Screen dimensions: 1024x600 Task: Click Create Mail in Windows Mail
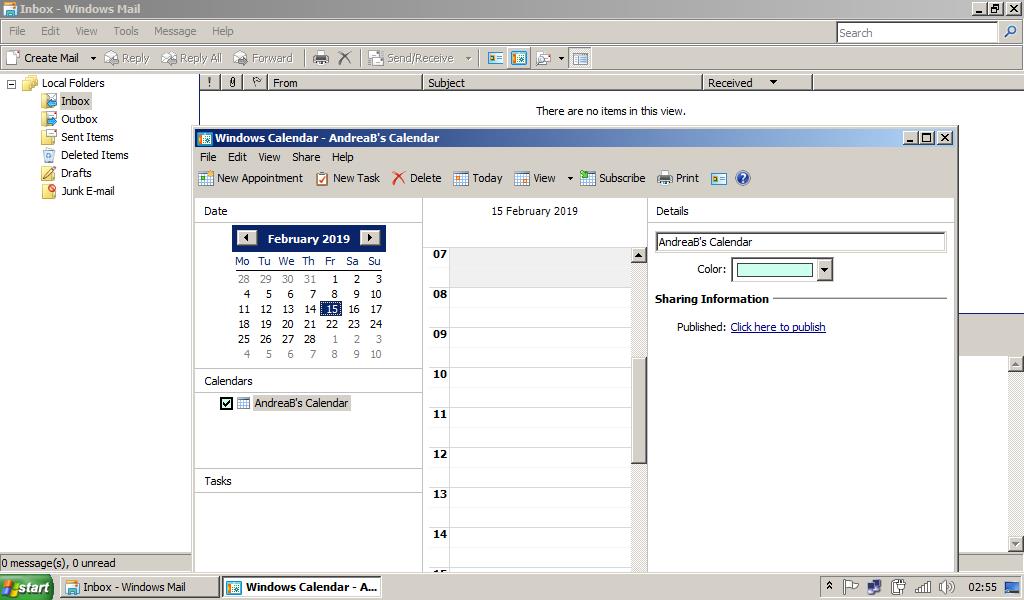(43, 58)
